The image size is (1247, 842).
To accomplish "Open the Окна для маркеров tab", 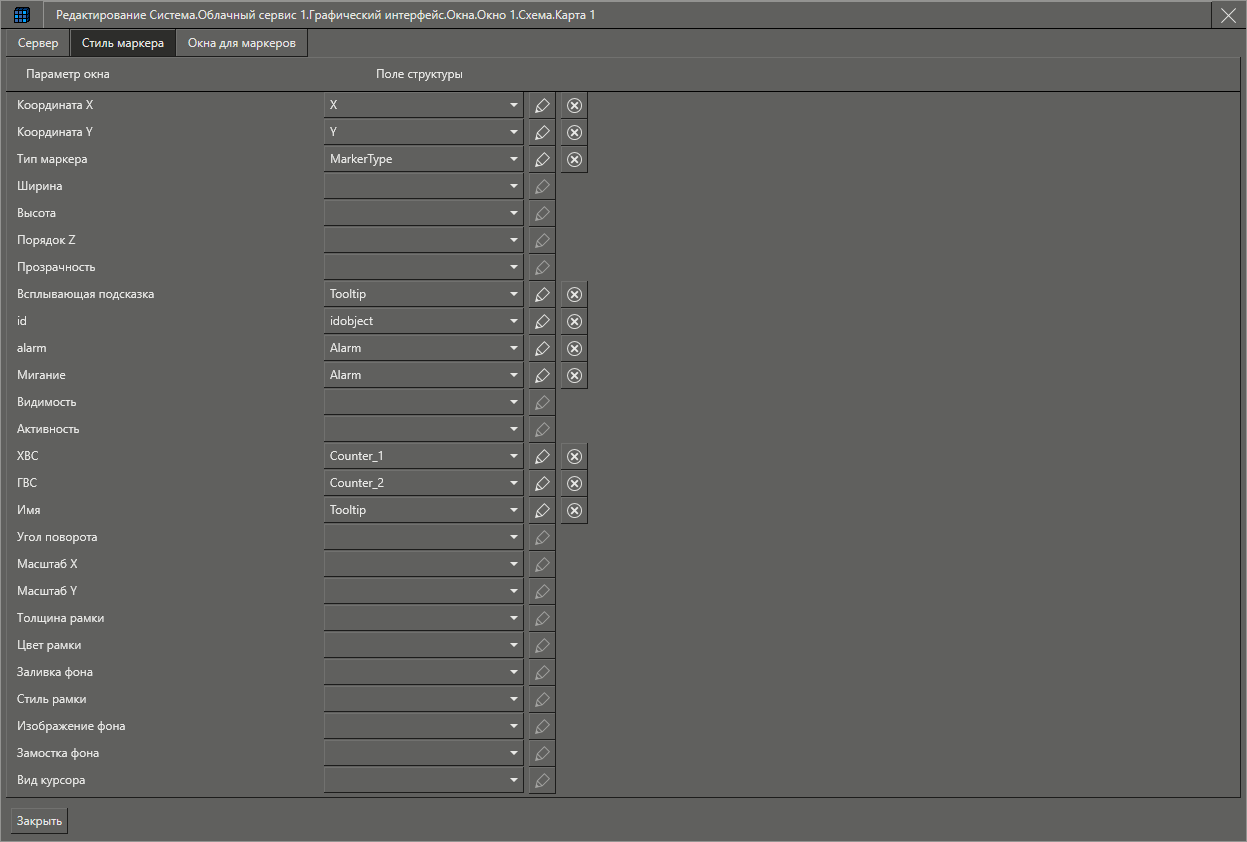I will click(x=241, y=43).
